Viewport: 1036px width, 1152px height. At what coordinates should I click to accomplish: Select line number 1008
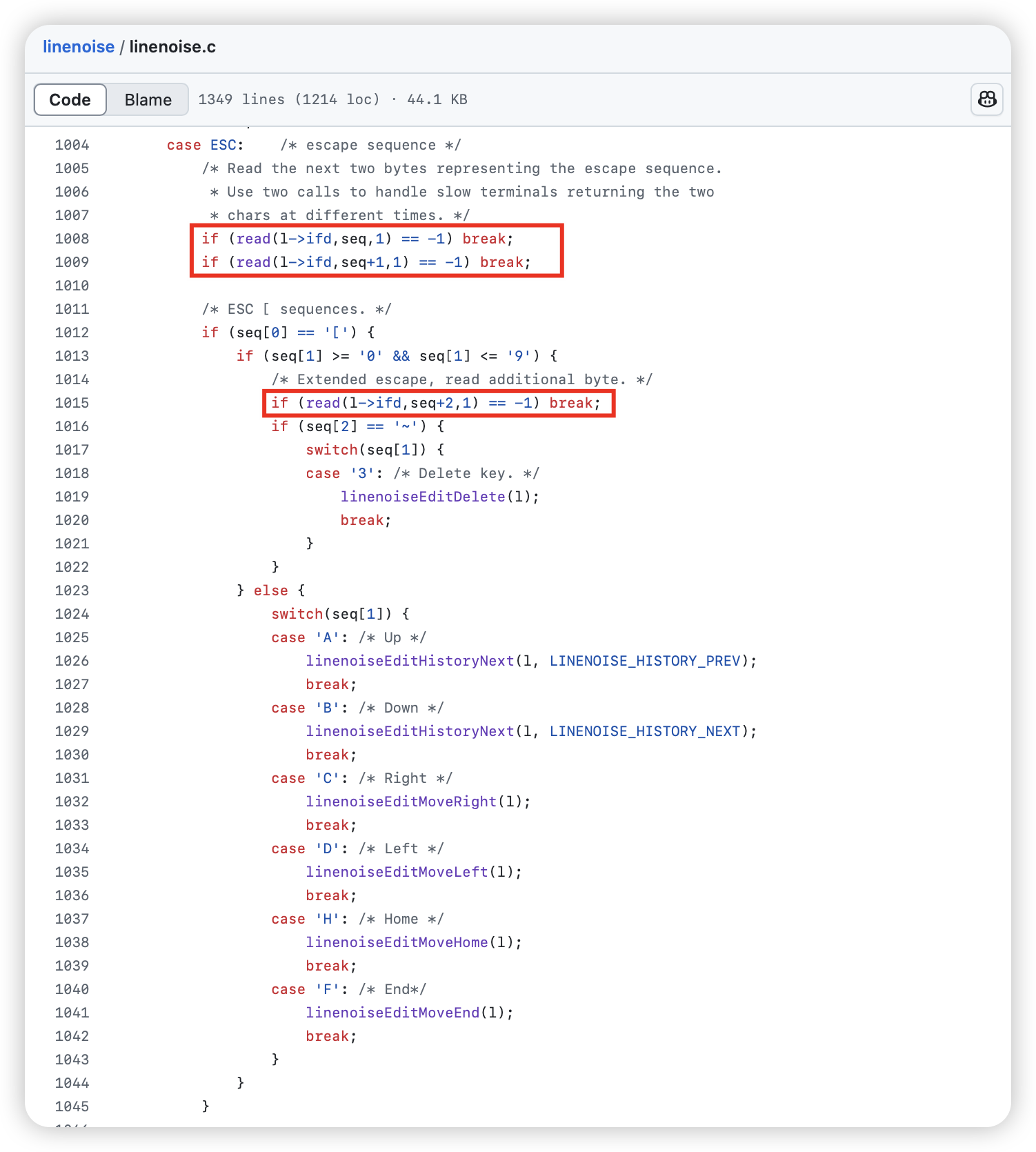pos(72,239)
